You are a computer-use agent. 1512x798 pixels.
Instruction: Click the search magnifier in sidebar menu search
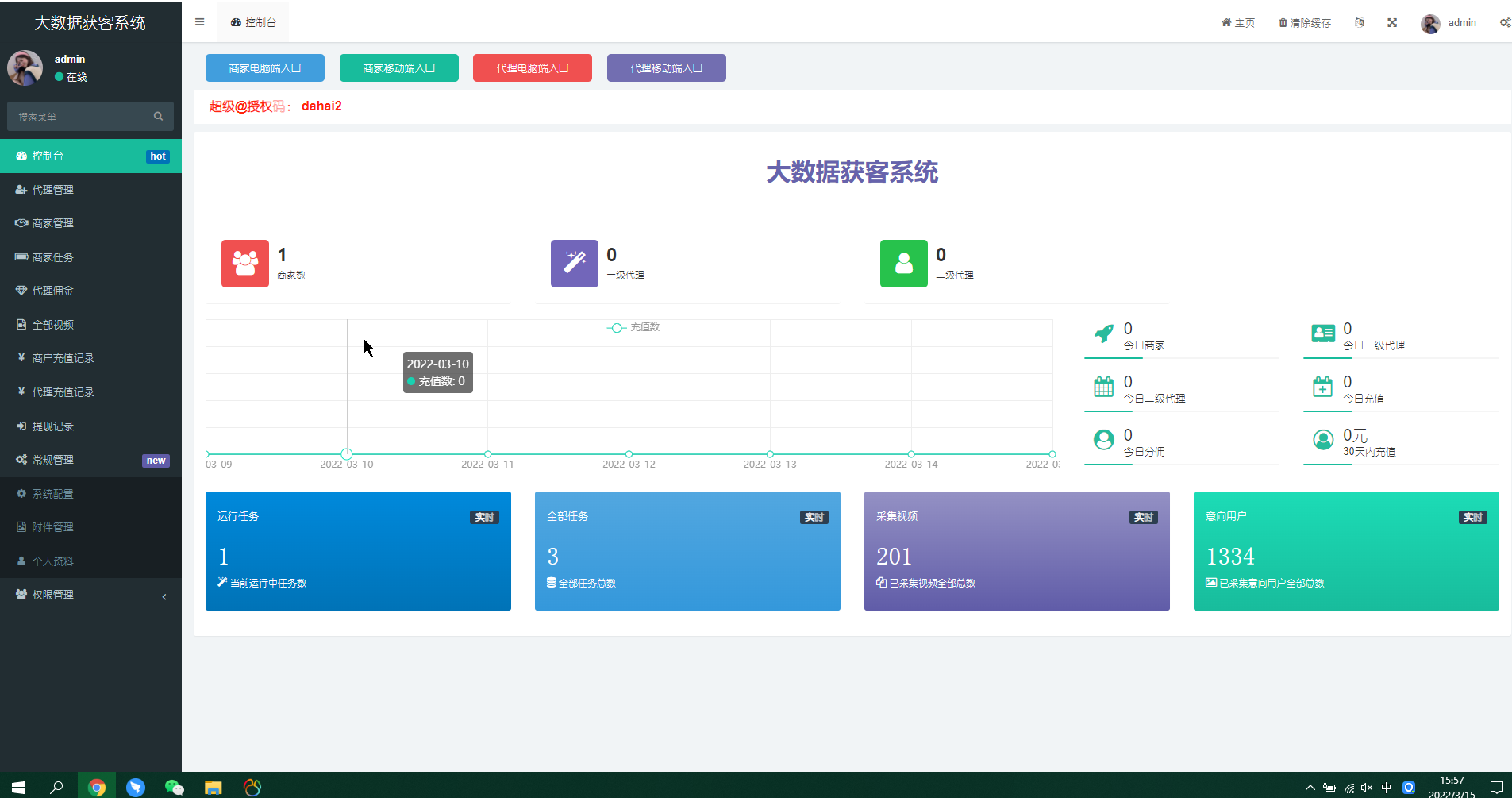pyautogui.click(x=158, y=117)
